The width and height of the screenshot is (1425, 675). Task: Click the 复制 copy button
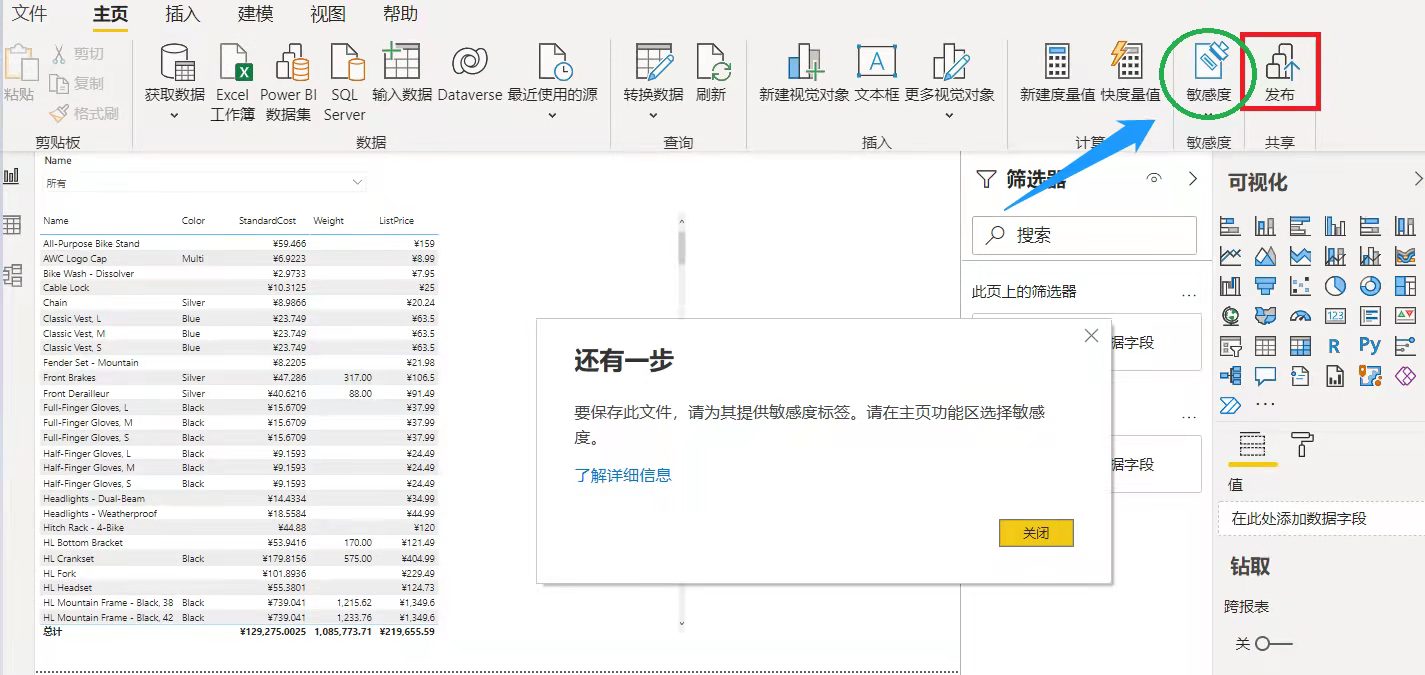[75, 83]
